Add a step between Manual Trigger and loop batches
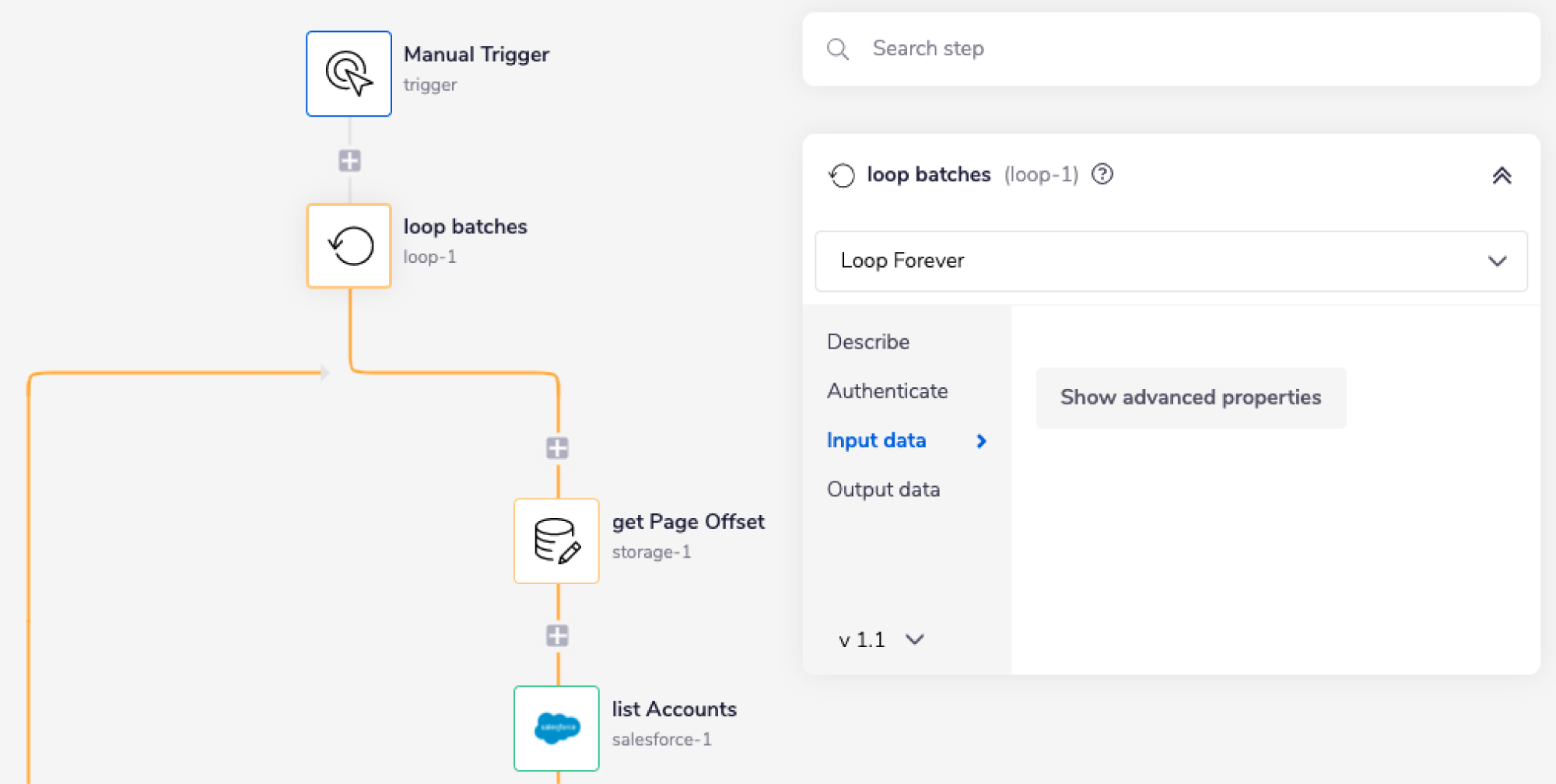1556x784 pixels. click(x=349, y=159)
